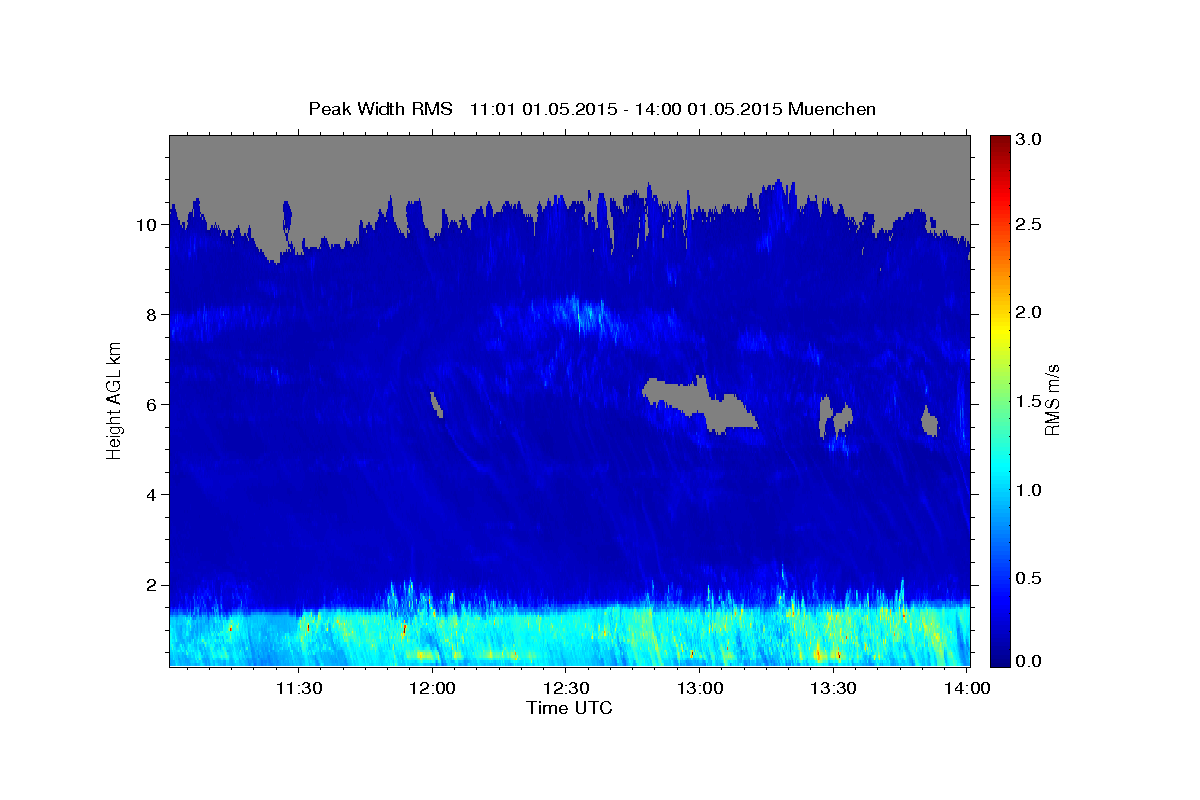Screen dimensions: 1200x800
Task: Click the 'RMS m/s' colorbar title
Action: click(x=1052, y=401)
